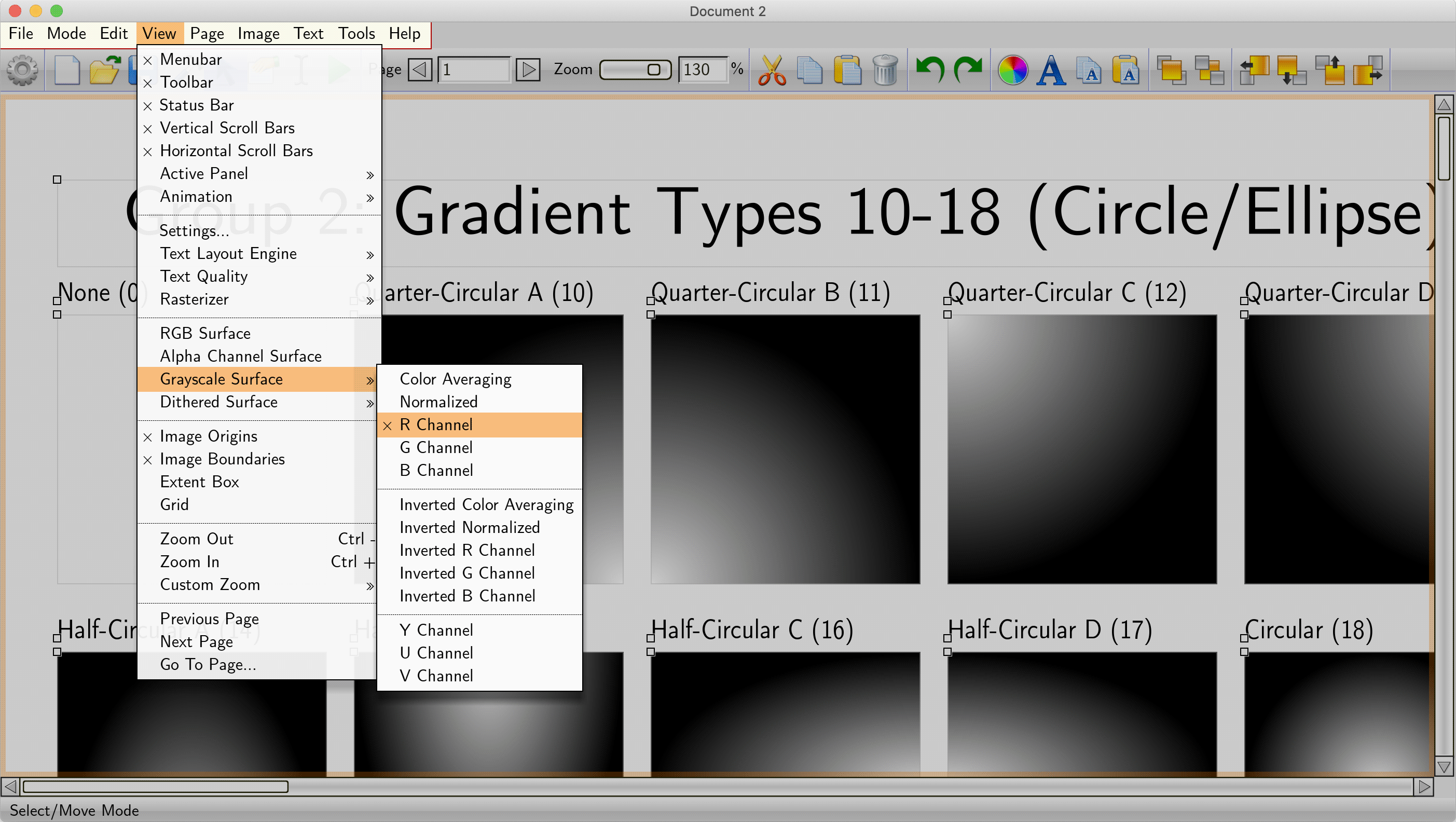Click the align left arrow icon
The image size is (1456, 822).
point(1255,70)
